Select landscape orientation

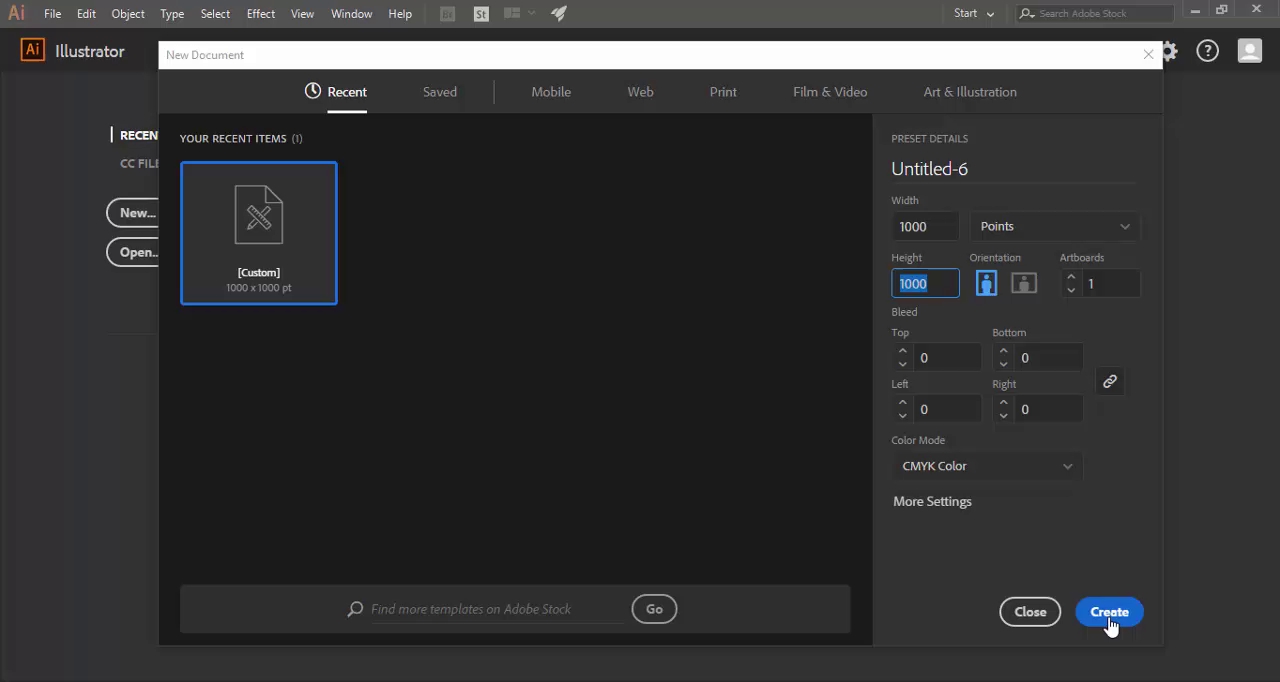point(1024,283)
